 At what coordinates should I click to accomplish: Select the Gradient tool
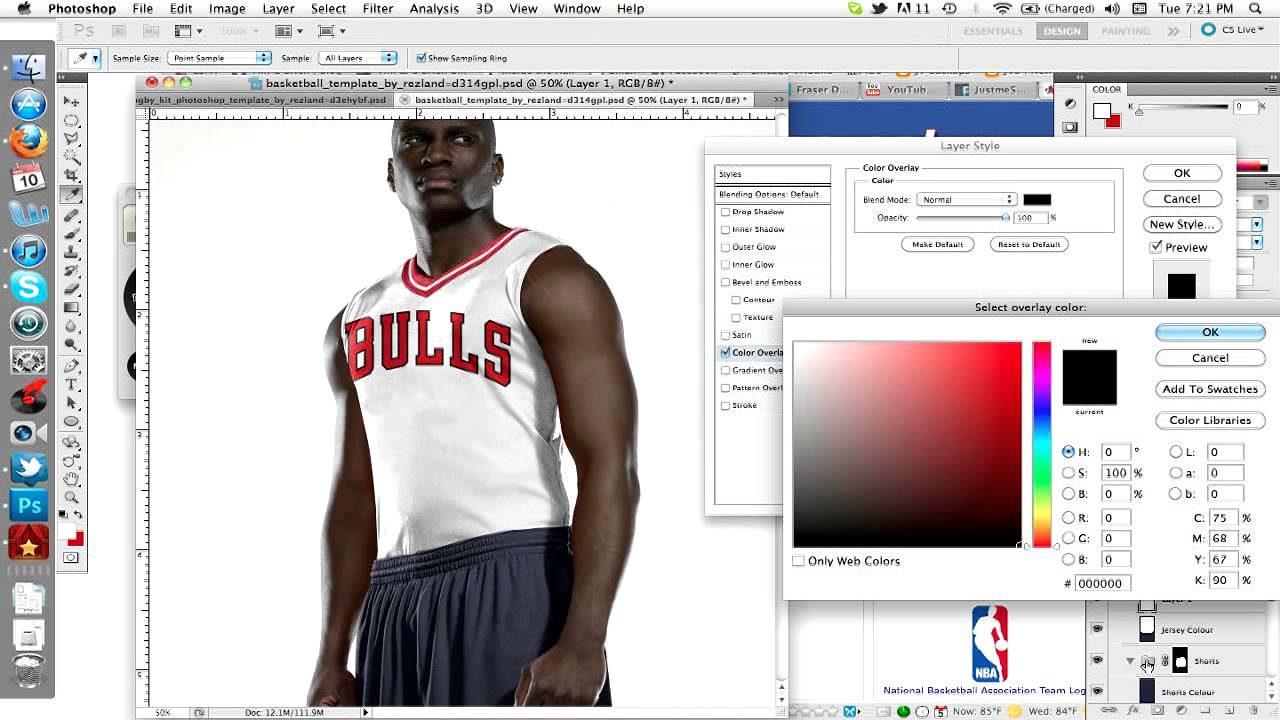[x=72, y=308]
